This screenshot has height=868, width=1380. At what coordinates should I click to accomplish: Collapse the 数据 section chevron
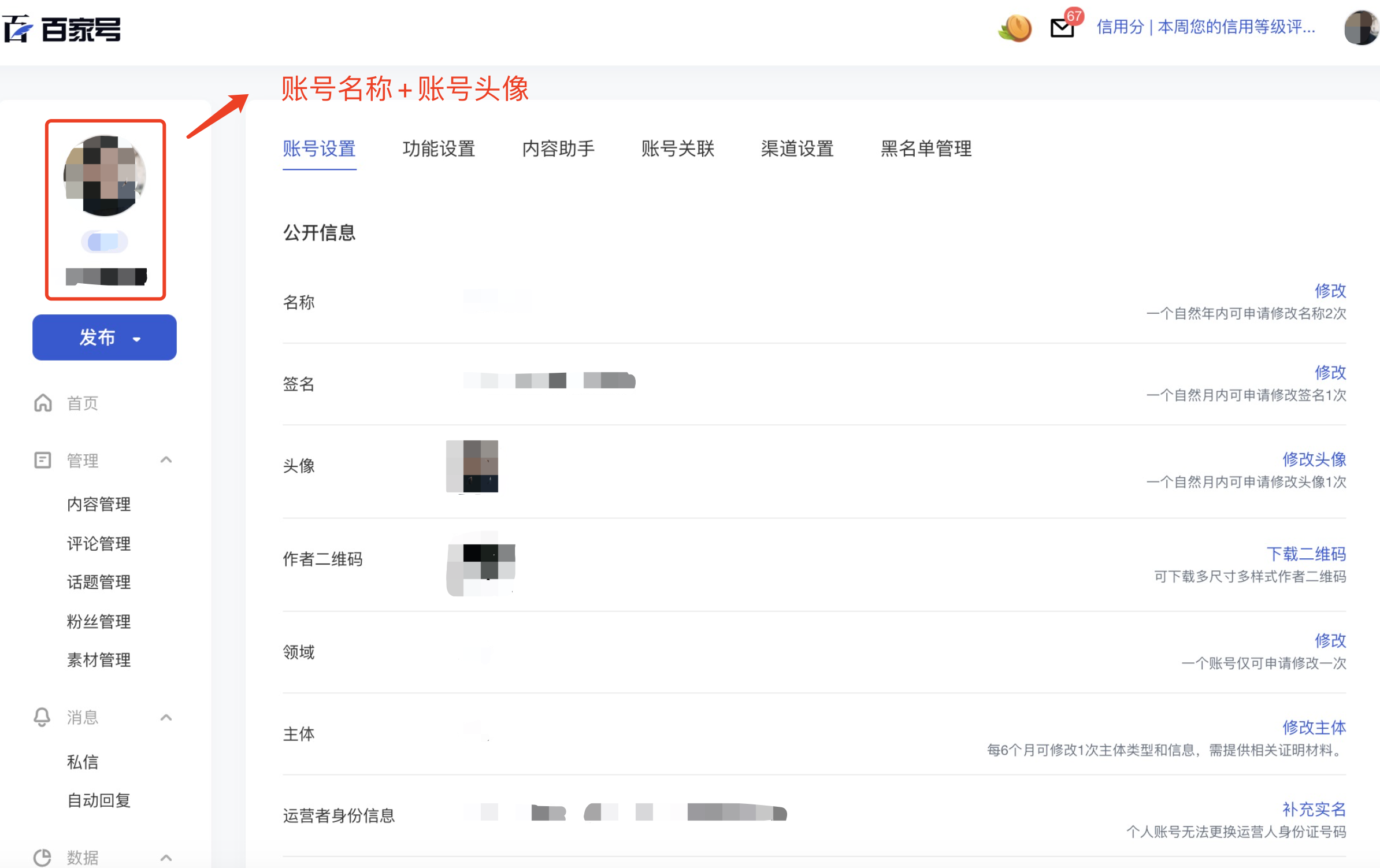pyautogui.click(x=166, y=858)
